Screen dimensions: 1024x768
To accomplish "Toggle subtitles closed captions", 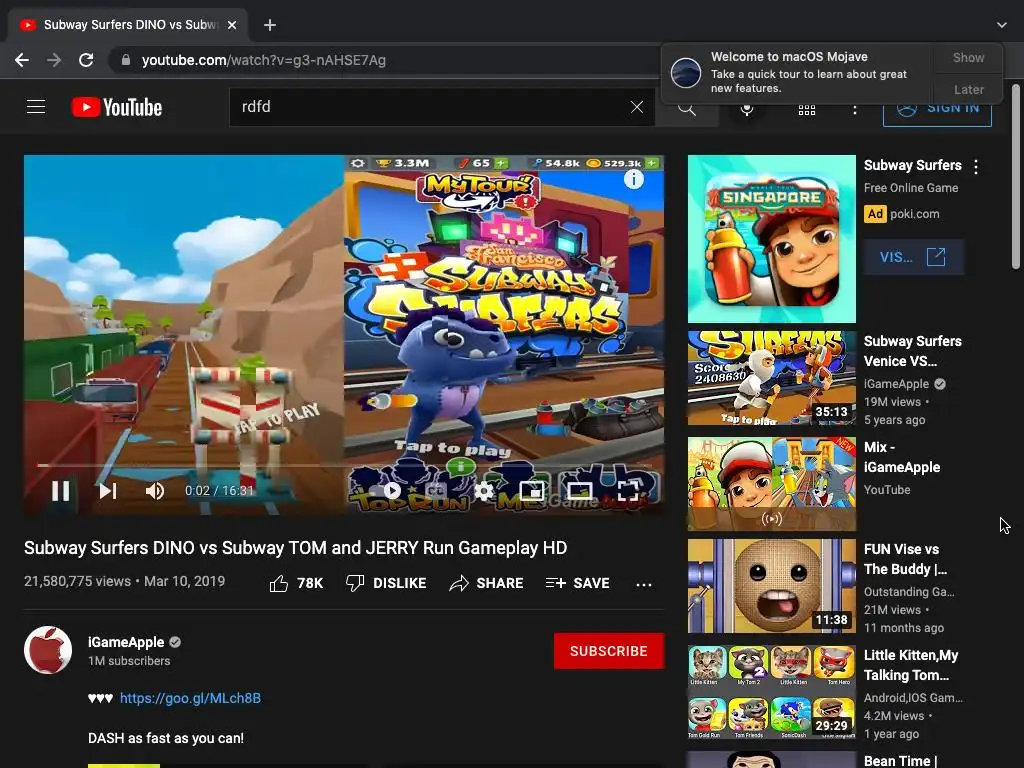I will pos(436,490).
